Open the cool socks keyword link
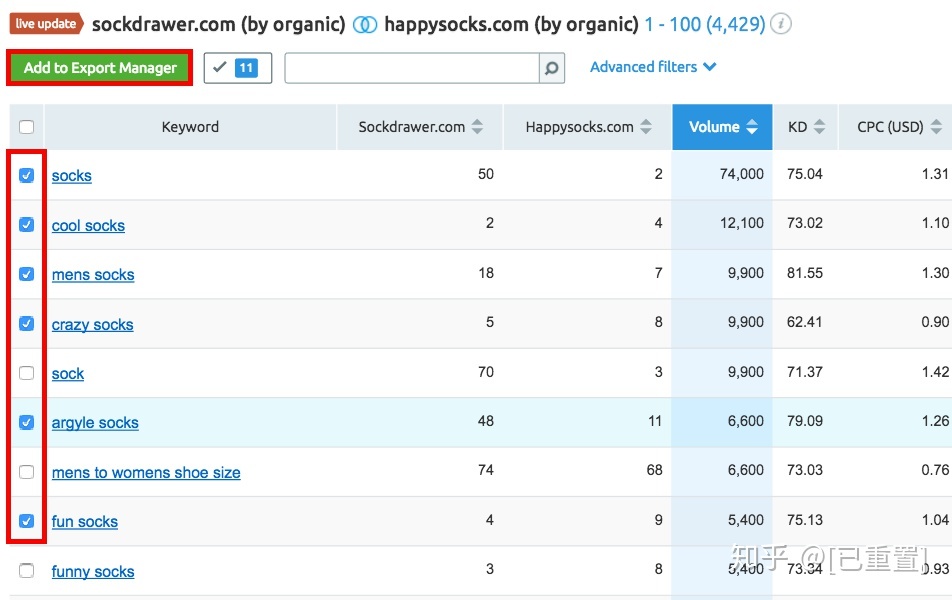This screenshot has width=952, height=600. coord(88,225)
